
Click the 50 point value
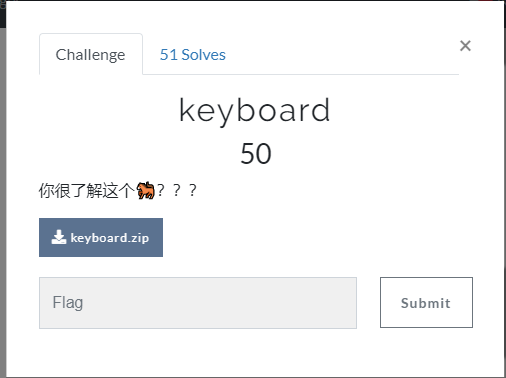(256, 153)
